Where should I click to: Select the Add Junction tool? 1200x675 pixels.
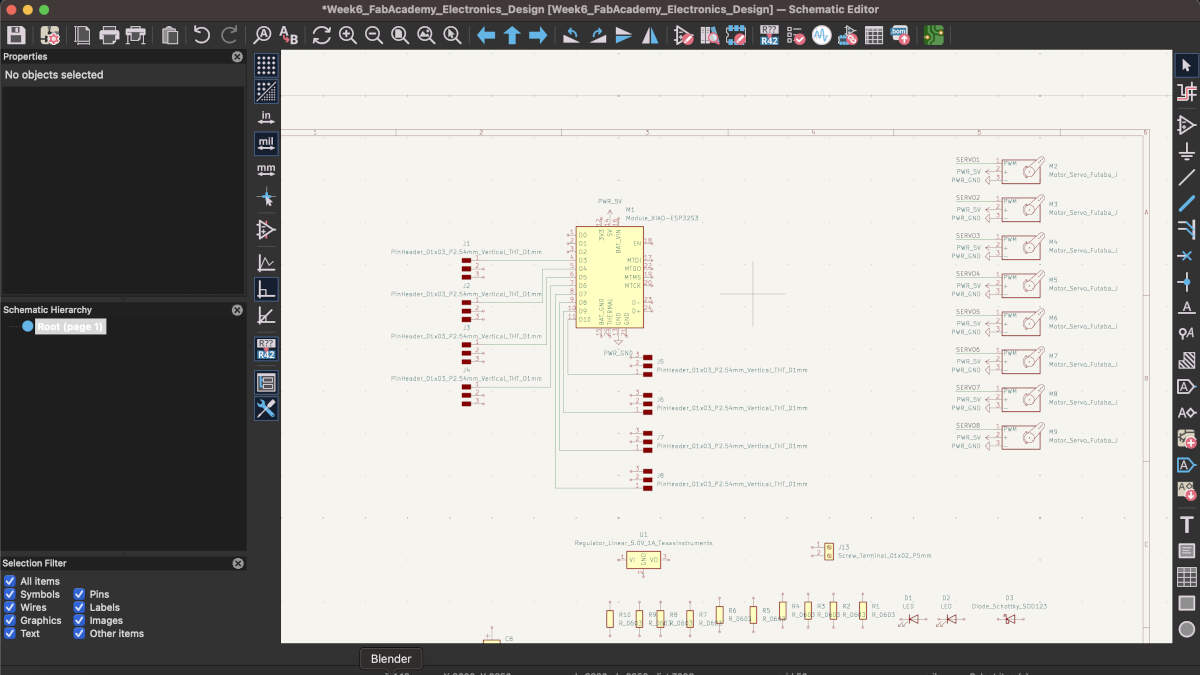click(x=1187, y=282)
